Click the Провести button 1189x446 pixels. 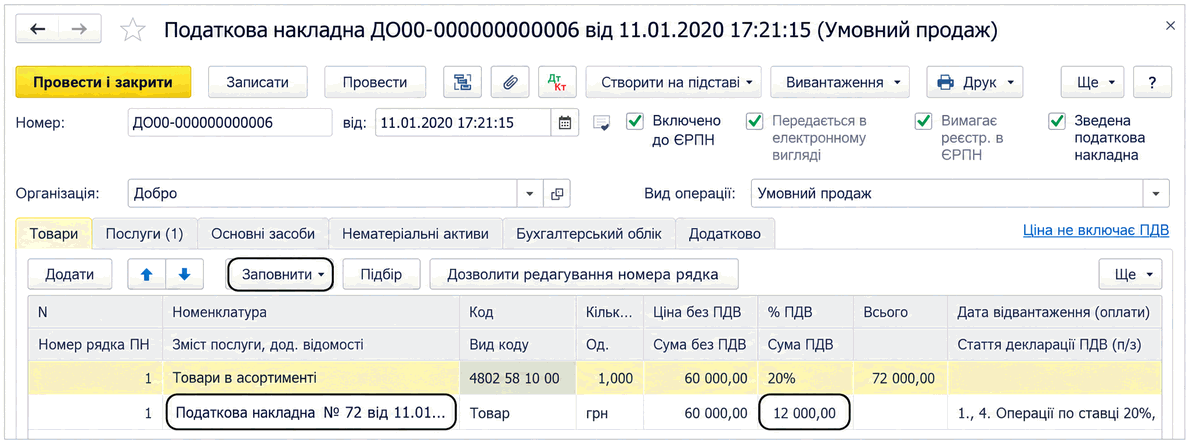click(375, 82)
